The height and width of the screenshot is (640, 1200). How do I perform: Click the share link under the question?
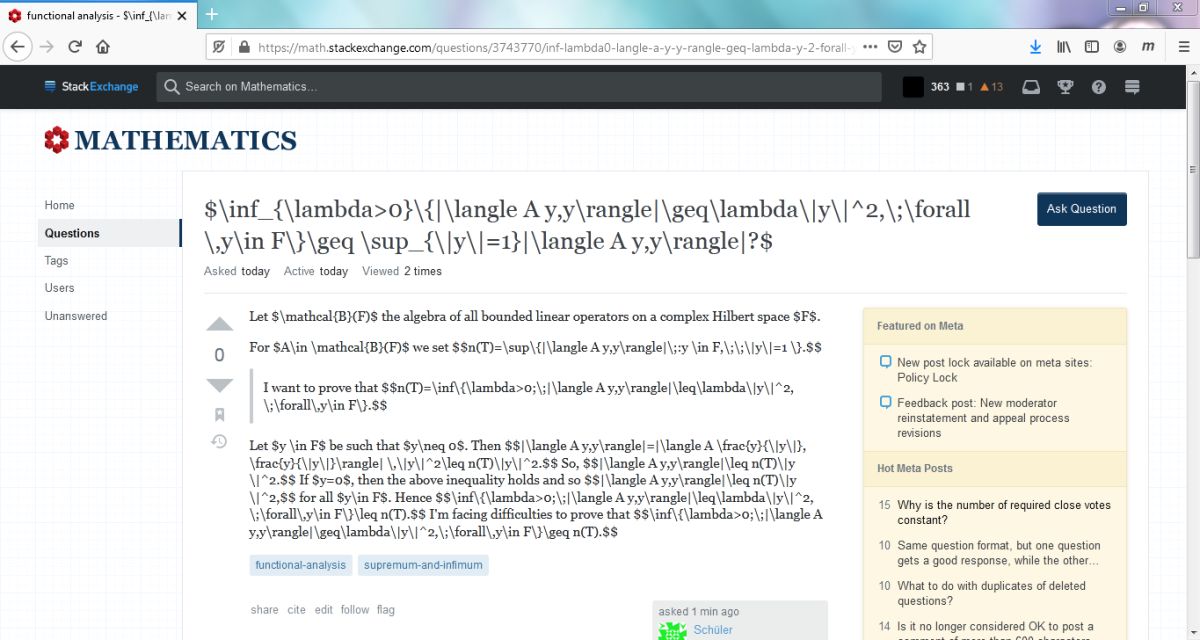[265, 610]
